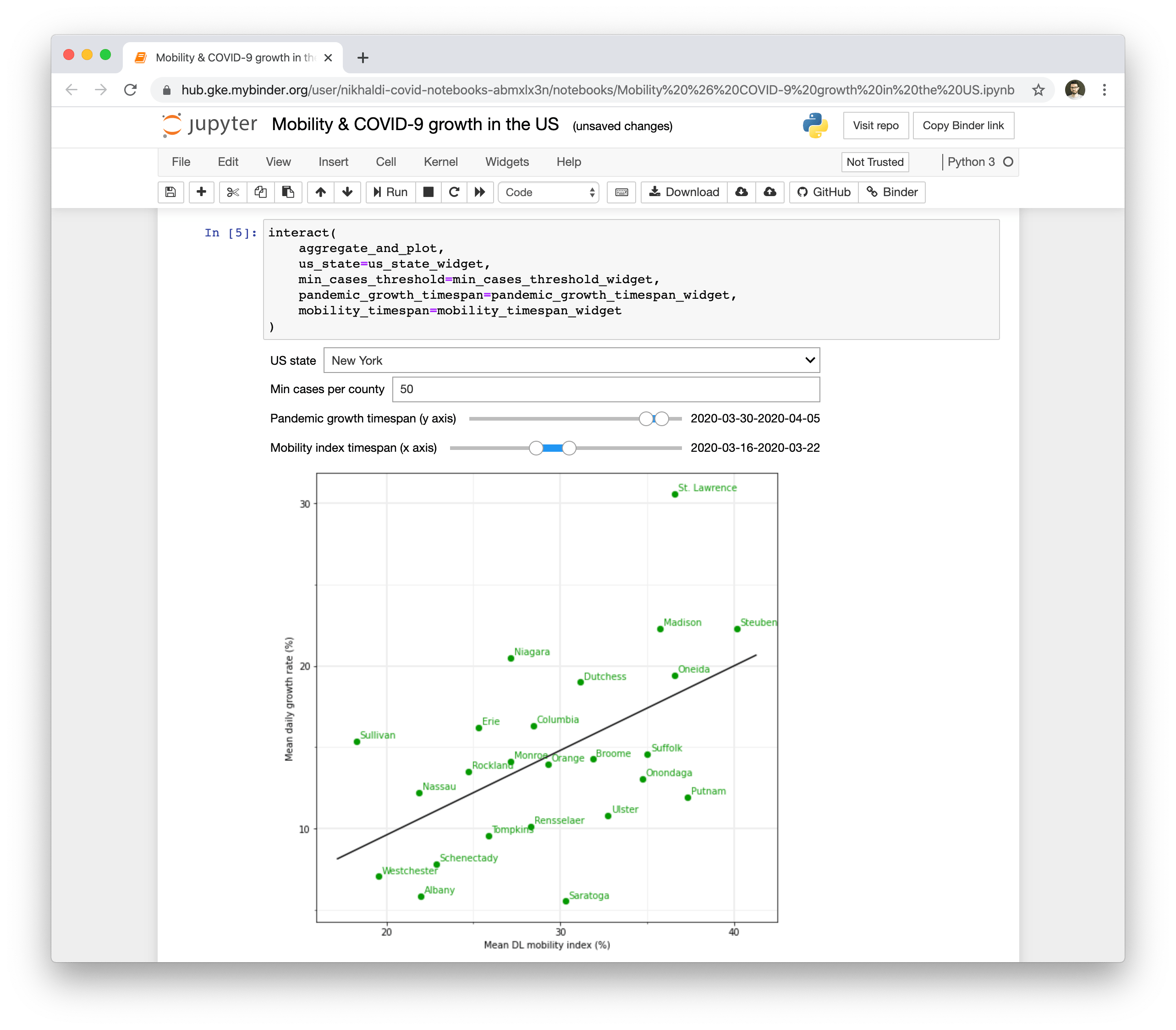The height and width of the screenshot is (1030, 1176).
Task: Move selected cell up arrow
Action: point(321,192)
